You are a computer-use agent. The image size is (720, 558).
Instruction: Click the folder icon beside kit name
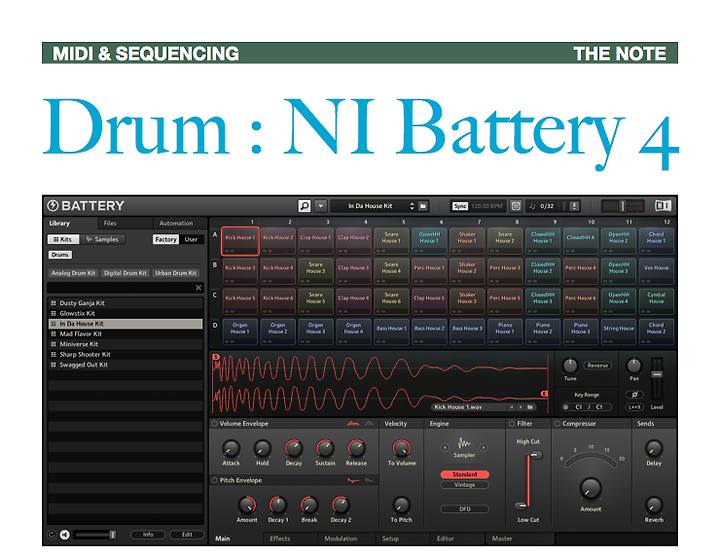[x=423, y=206]
